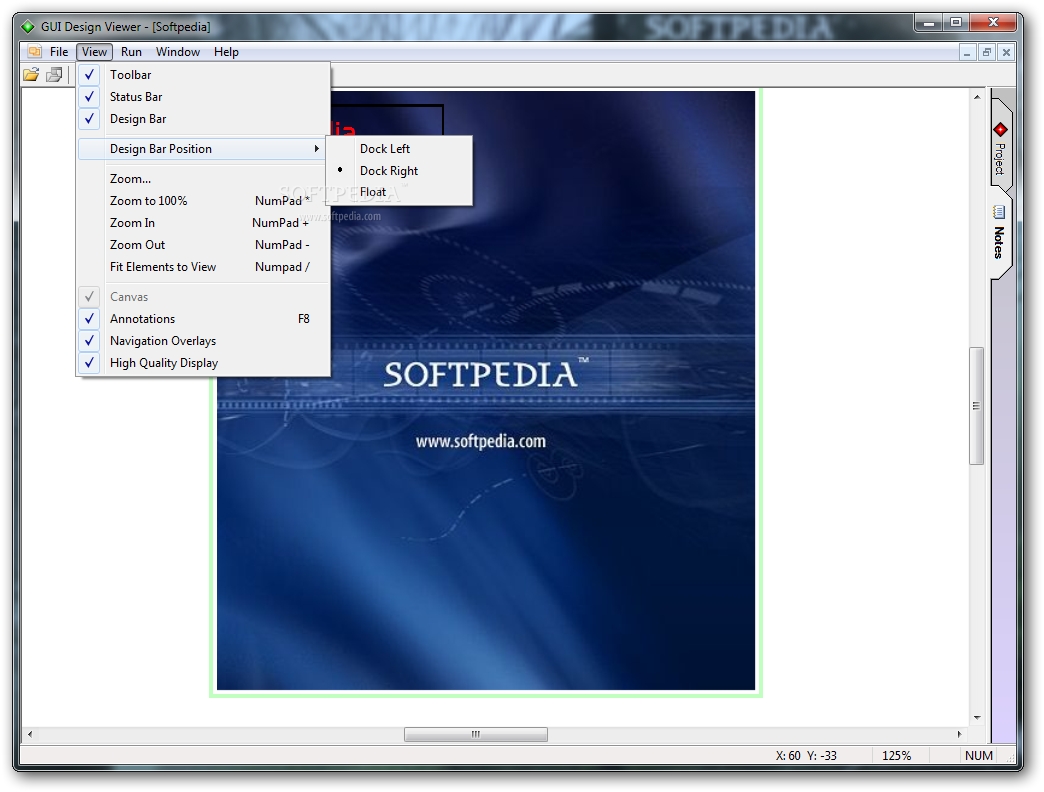Select Dock Right radio option
The image size is (1044, 792).
pos(399,170)
